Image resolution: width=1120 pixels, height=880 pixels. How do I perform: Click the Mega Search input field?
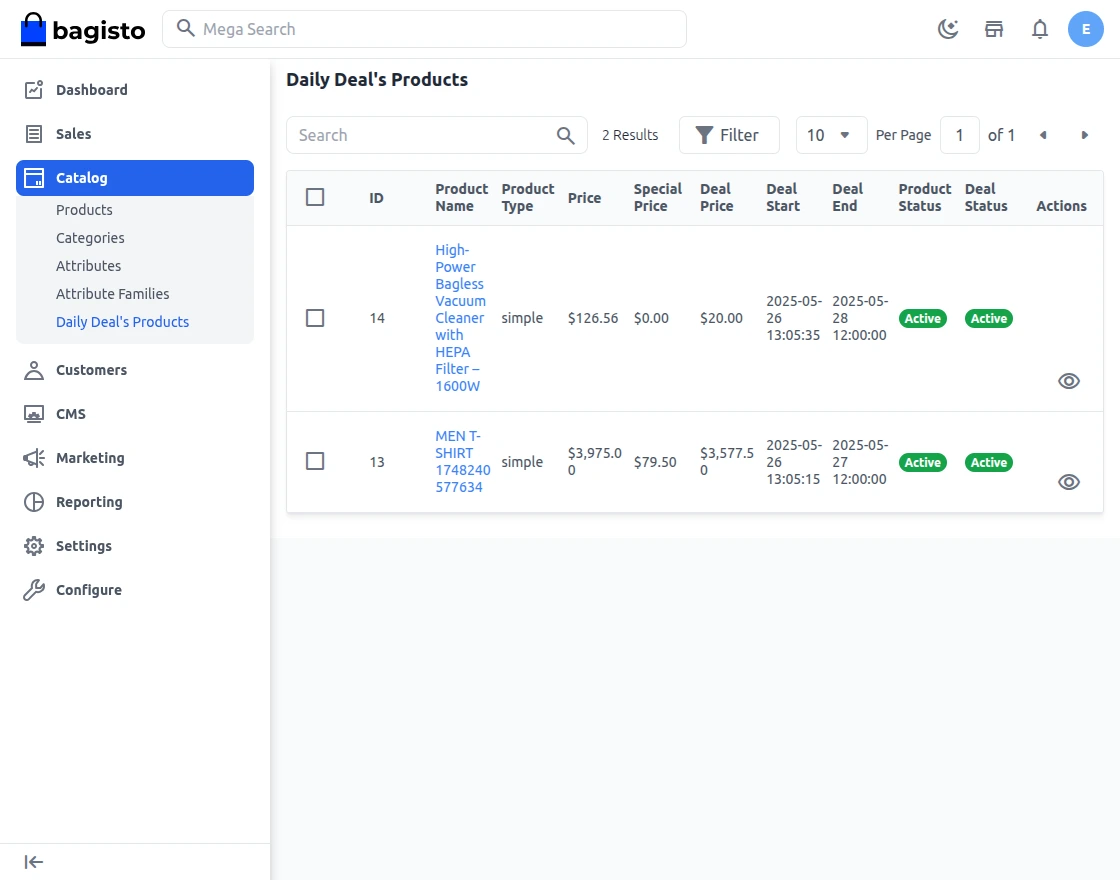click(424, 29)
